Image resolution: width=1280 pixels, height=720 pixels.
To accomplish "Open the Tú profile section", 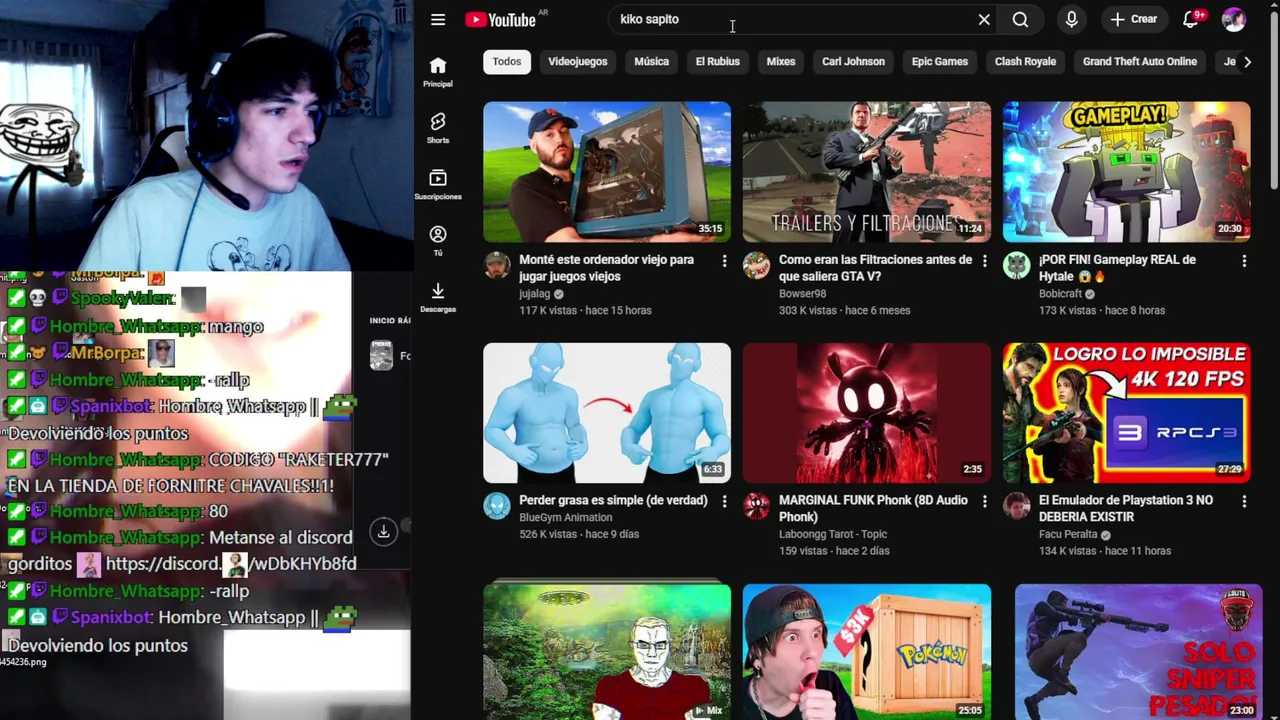I will [438, 241].
